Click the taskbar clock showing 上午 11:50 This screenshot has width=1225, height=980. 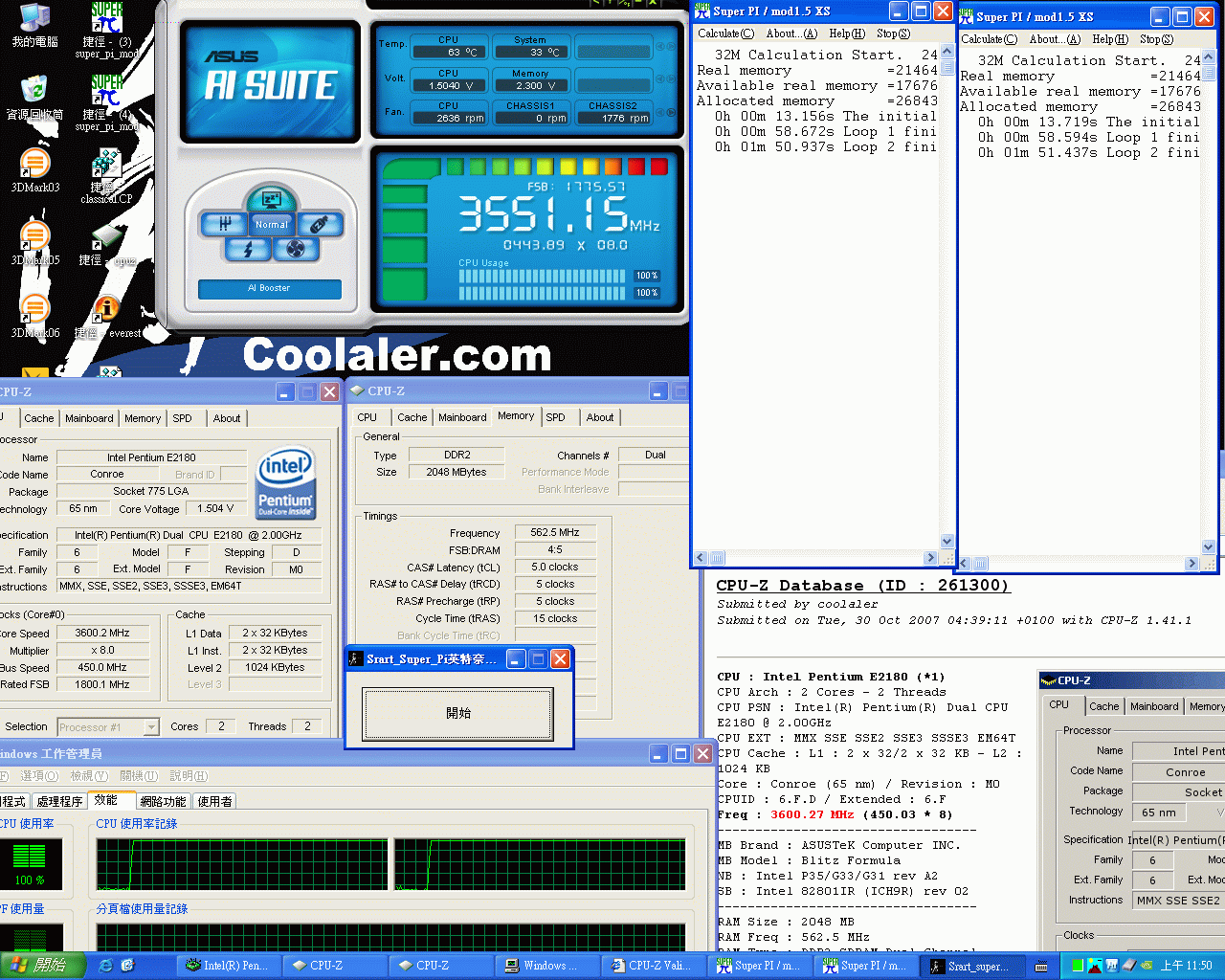pos(1186,967)
